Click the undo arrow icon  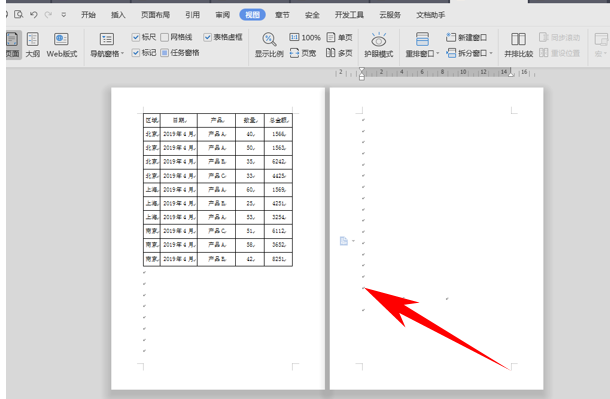coord(34,15)
